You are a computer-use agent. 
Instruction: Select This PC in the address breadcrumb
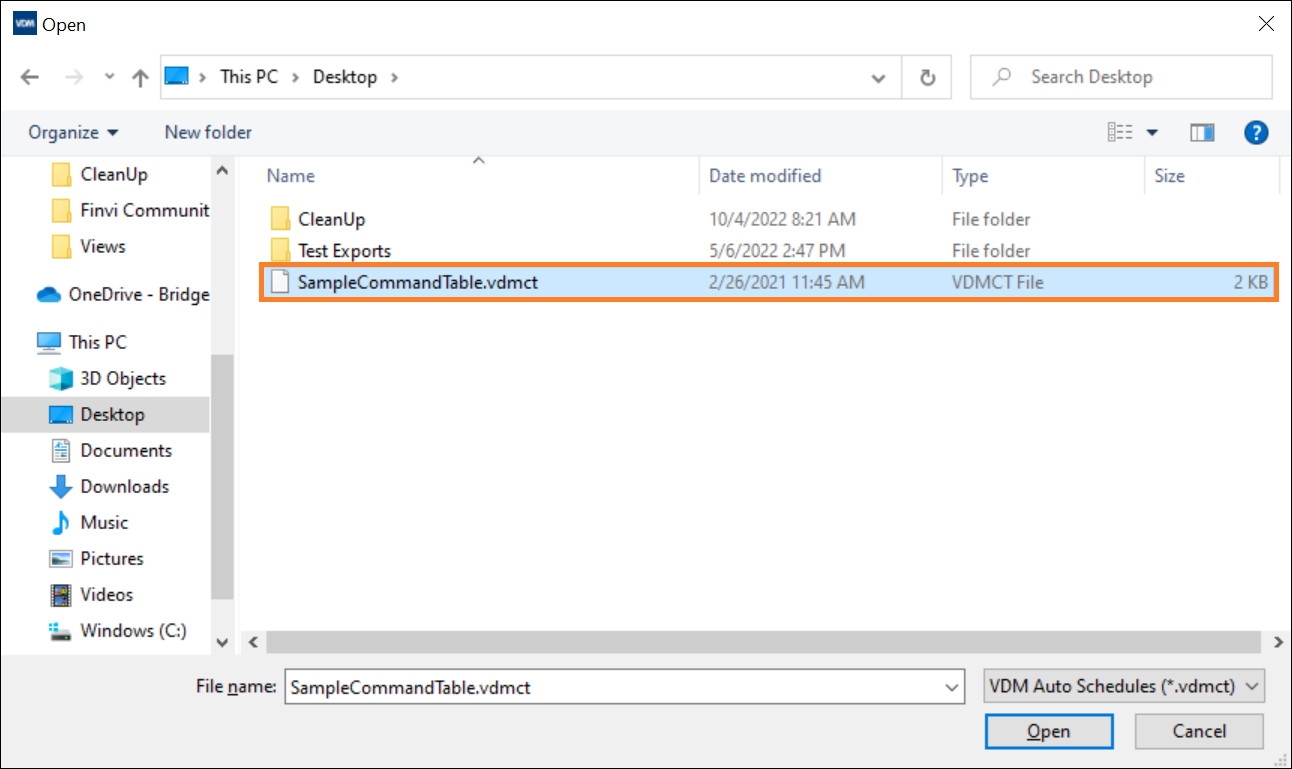click(249, 77)
